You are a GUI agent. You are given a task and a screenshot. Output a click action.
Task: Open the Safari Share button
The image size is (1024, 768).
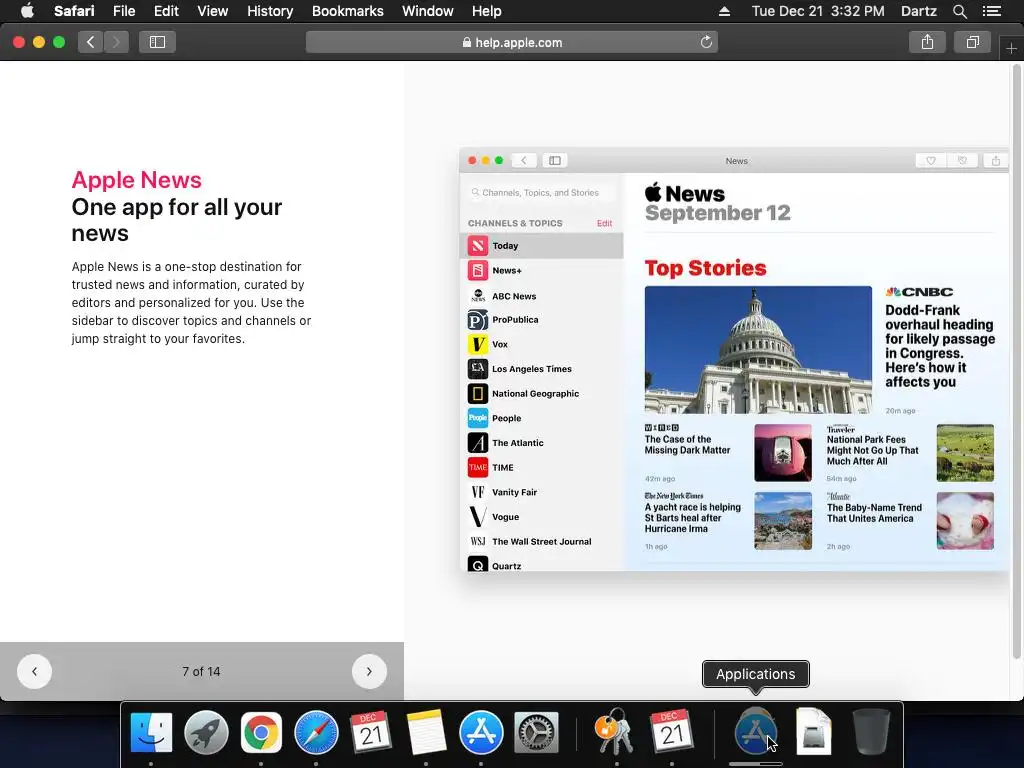pyautogui.click(x=927, y=42)
